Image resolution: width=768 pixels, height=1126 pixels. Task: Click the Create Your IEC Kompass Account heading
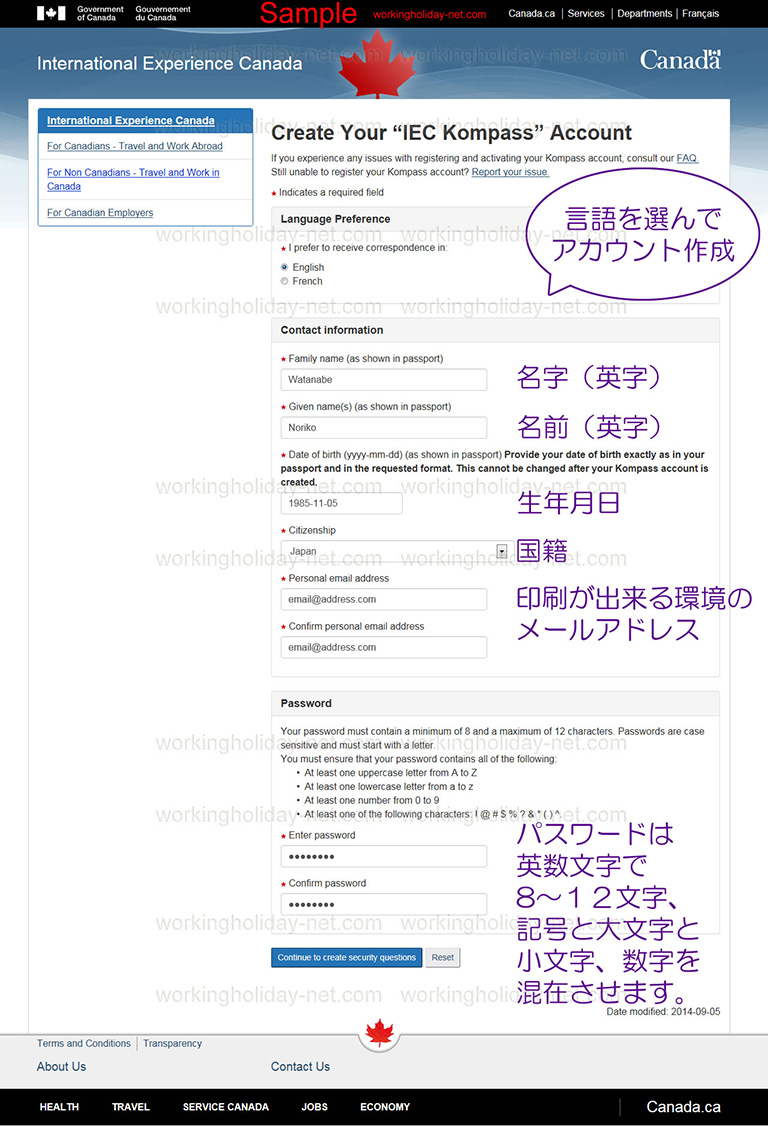coord(451,133)
